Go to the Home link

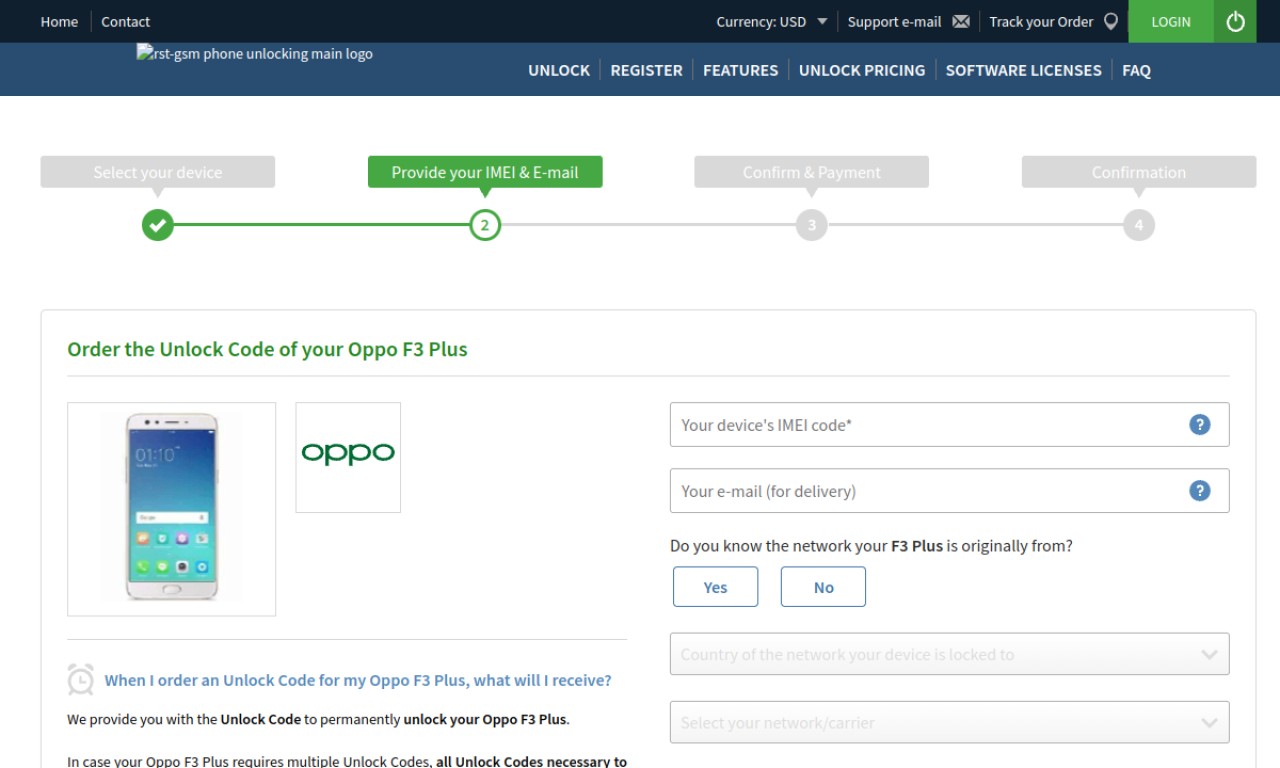pyautogui.click(x=59, y=21)
